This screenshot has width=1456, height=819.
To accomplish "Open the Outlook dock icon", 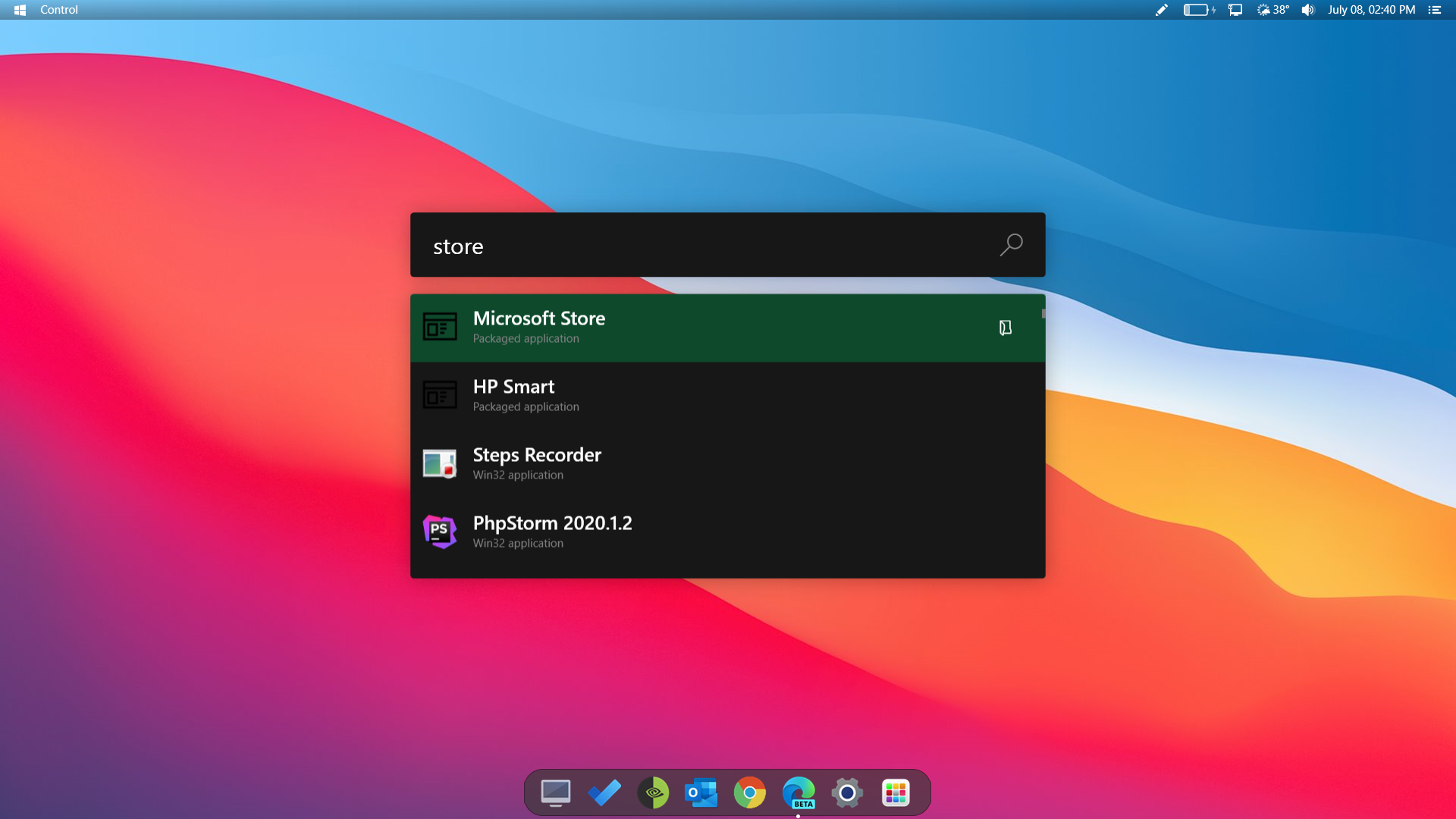I will coord(701,793).
